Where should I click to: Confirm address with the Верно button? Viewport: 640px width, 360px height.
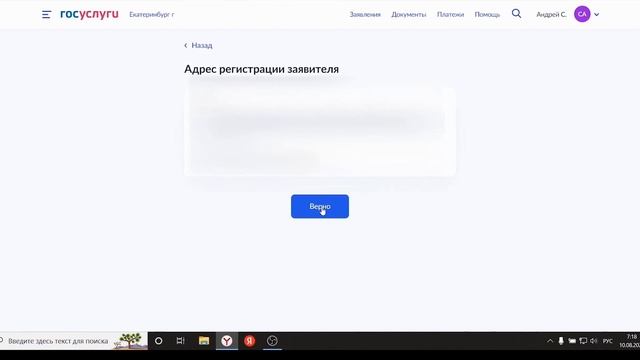pyautogui.click(x=320, y=207)
